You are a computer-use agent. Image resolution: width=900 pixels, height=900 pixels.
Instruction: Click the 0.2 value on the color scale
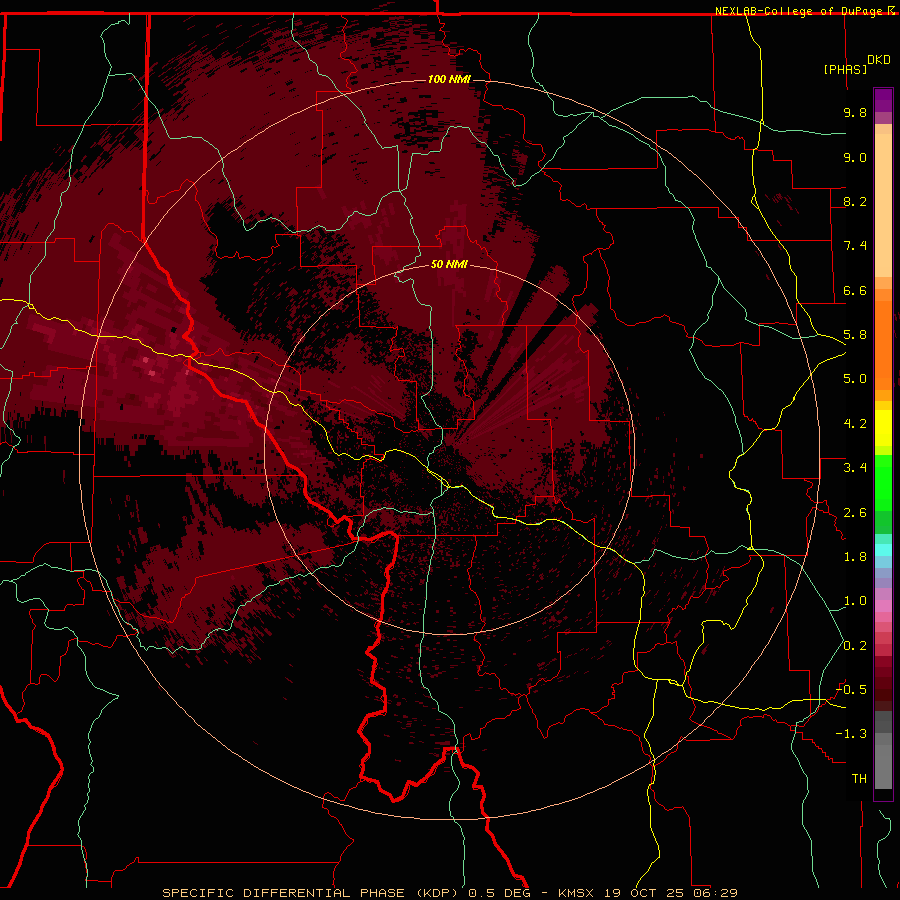click(855, 646)
